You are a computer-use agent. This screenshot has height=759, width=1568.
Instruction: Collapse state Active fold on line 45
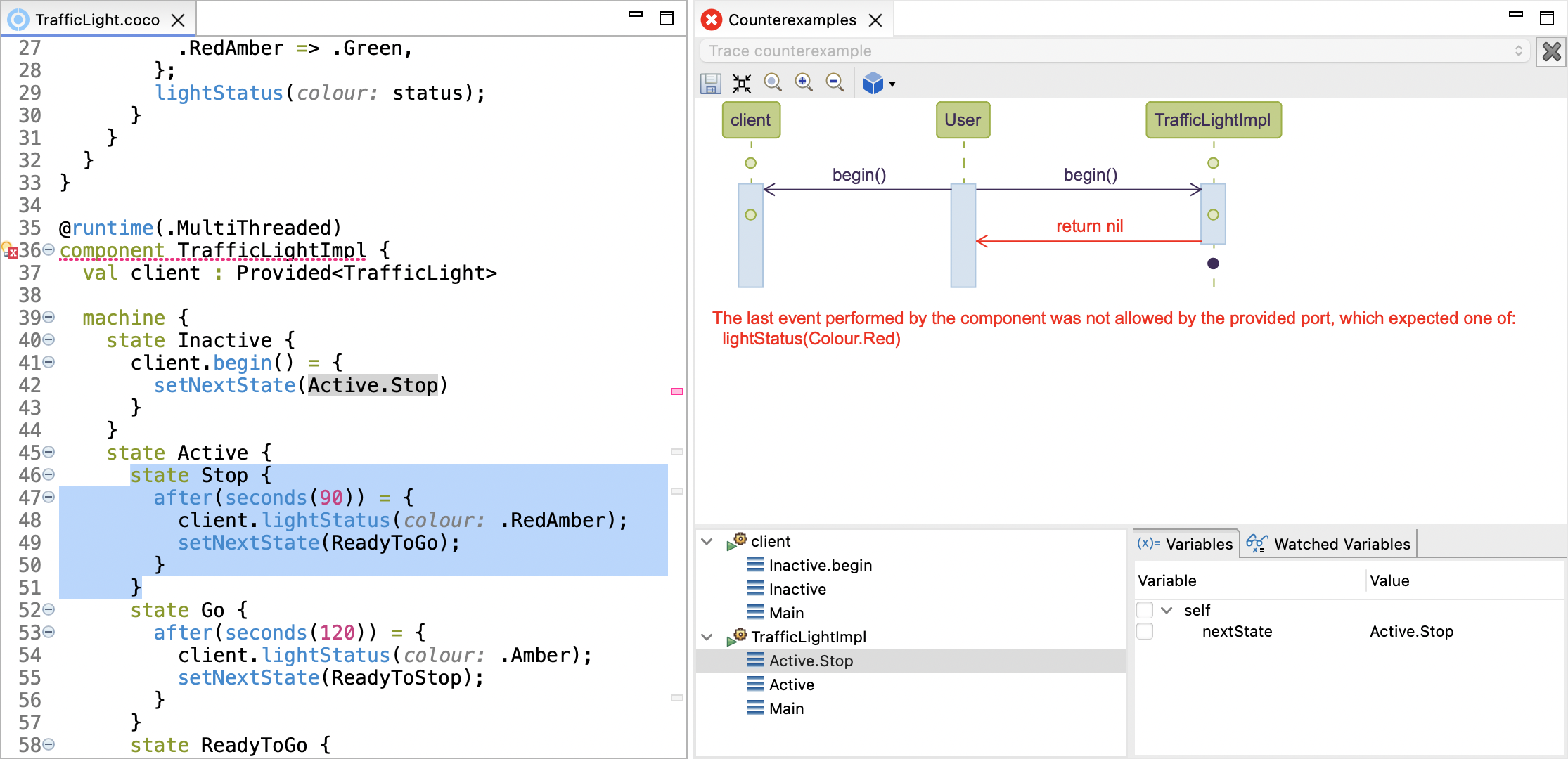point(49,452)
